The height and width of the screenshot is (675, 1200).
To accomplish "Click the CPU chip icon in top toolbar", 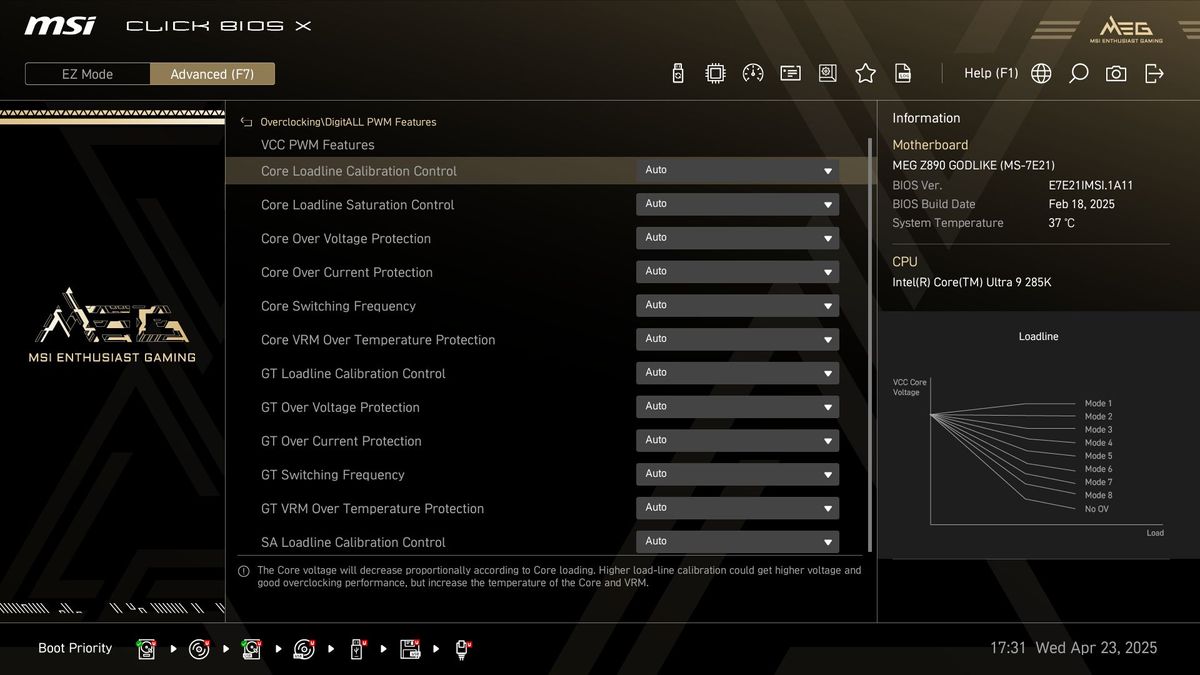I will pyautogui.click(x=715, y=73).
